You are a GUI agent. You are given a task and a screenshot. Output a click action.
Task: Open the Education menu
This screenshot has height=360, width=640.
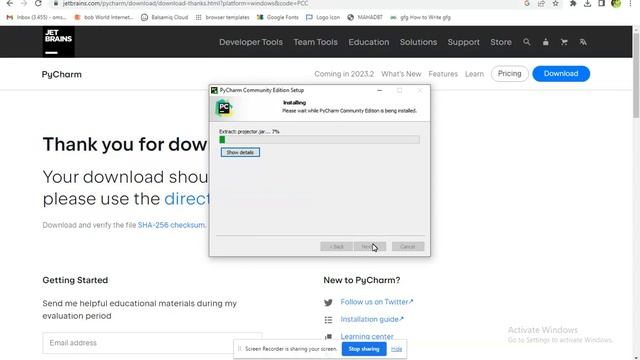[x=369, y=42]
